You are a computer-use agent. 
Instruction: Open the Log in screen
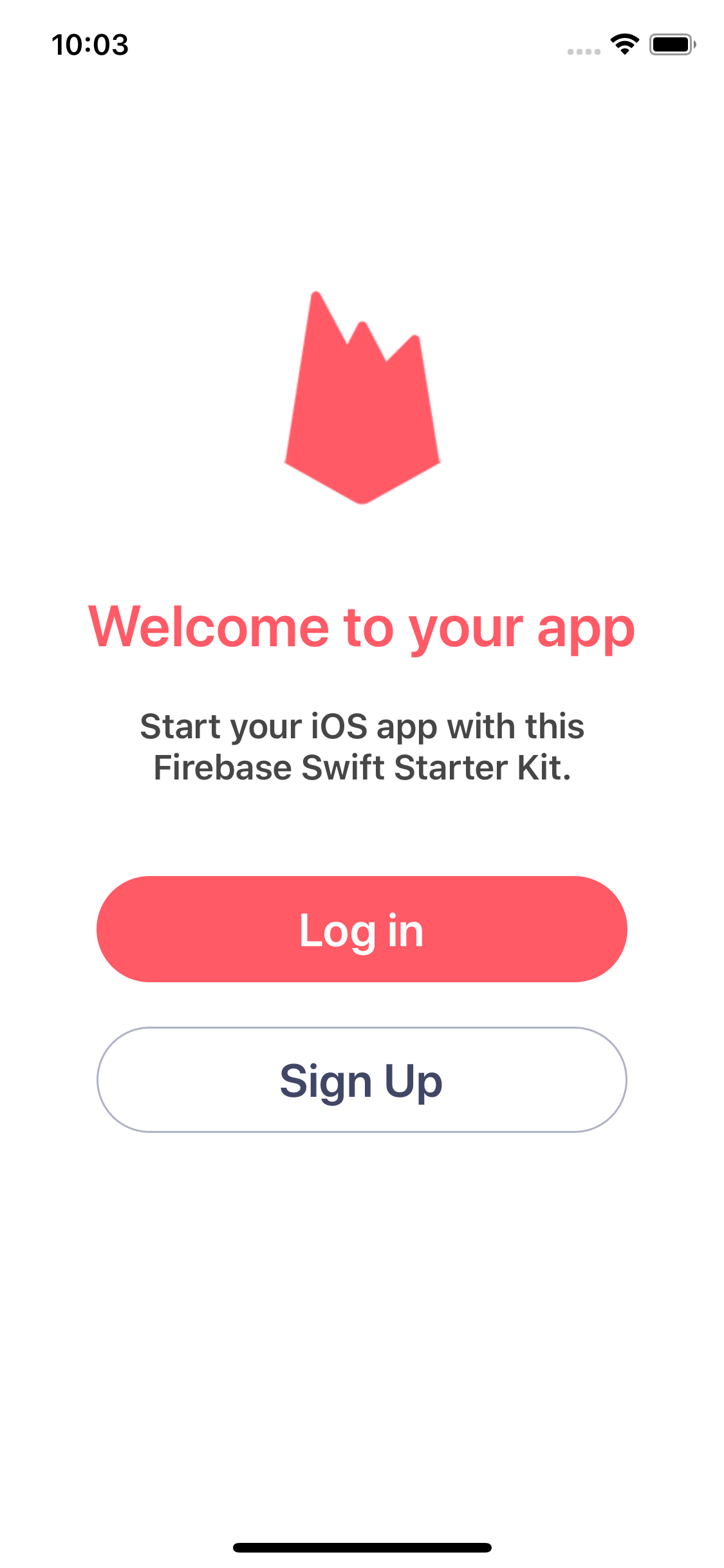click(362, 929)
